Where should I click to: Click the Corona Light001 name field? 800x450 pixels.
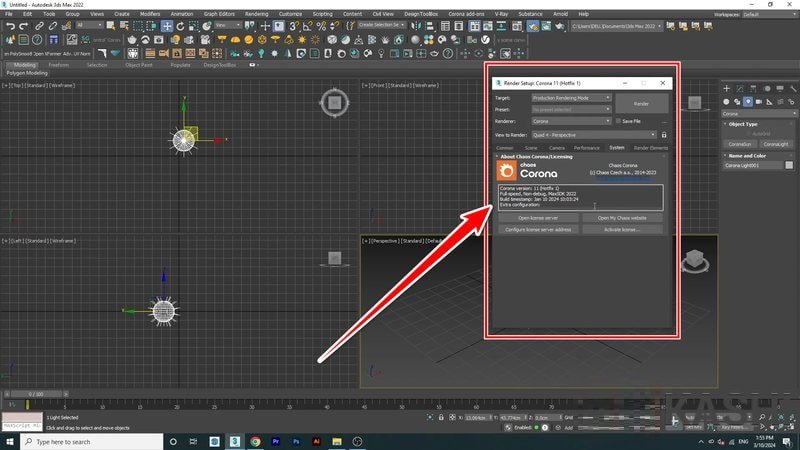tap(753, 165)
